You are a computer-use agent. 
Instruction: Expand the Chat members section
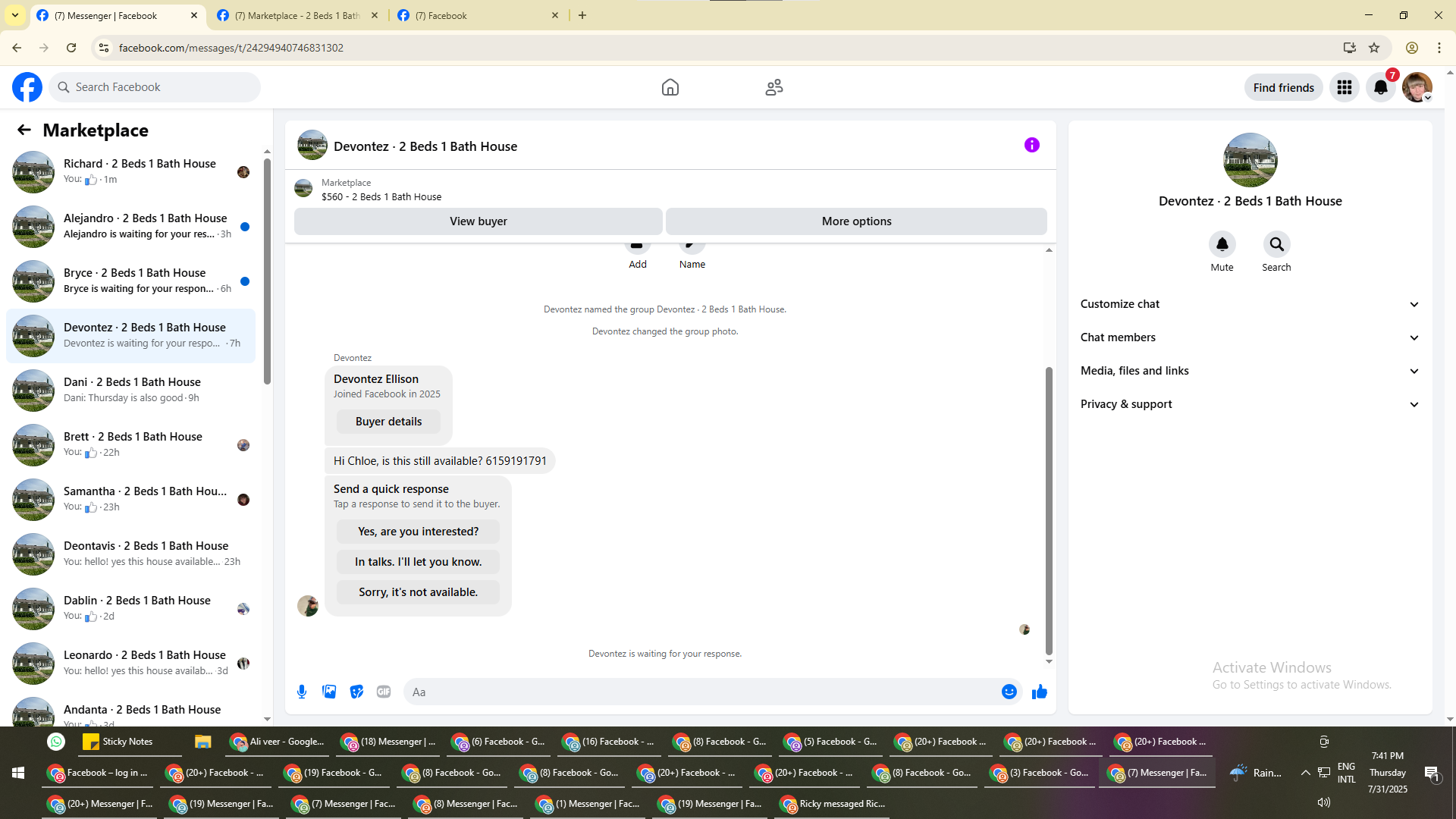[x=1249, y=337]
